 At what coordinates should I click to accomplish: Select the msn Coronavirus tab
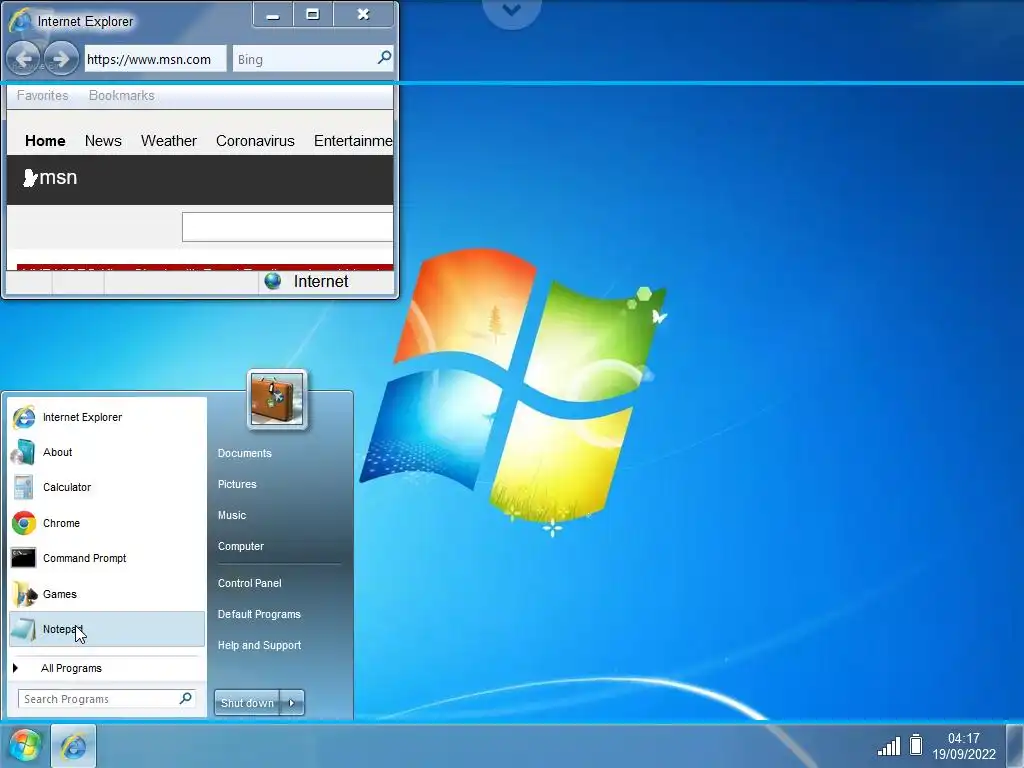pyautogui.click(x=255, y=140)
